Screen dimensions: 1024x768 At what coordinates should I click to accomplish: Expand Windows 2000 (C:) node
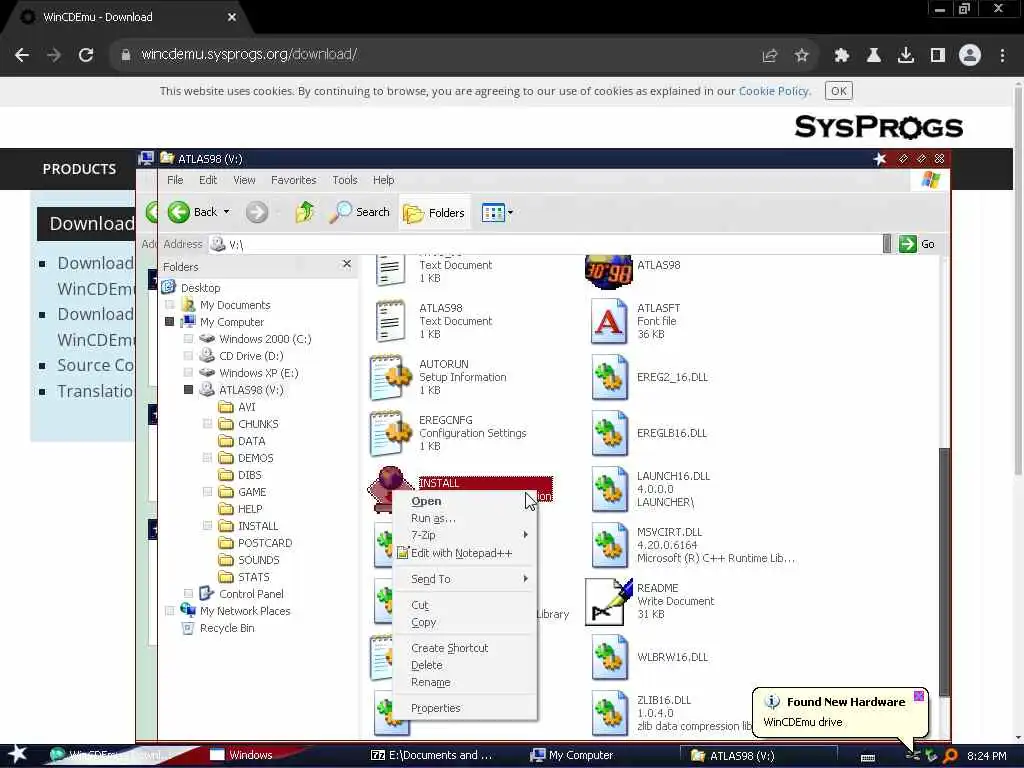click(x=188, y=339)
